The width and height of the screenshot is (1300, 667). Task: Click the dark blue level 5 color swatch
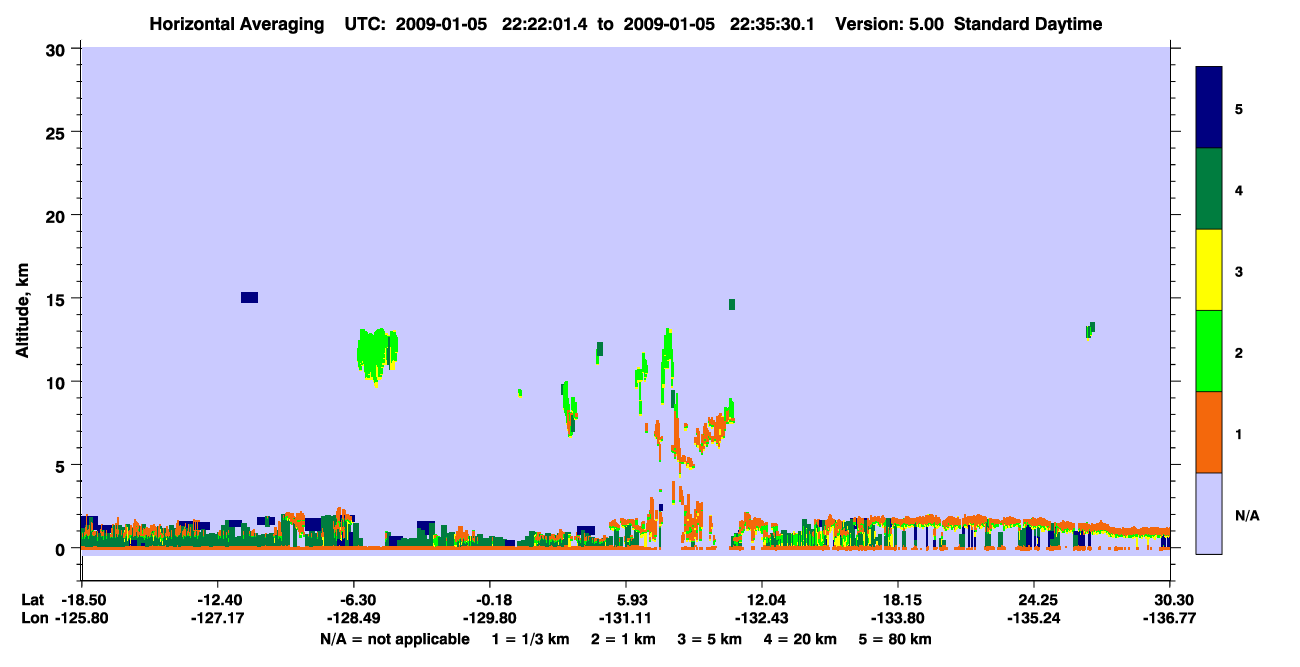(x=1209, y=108)
